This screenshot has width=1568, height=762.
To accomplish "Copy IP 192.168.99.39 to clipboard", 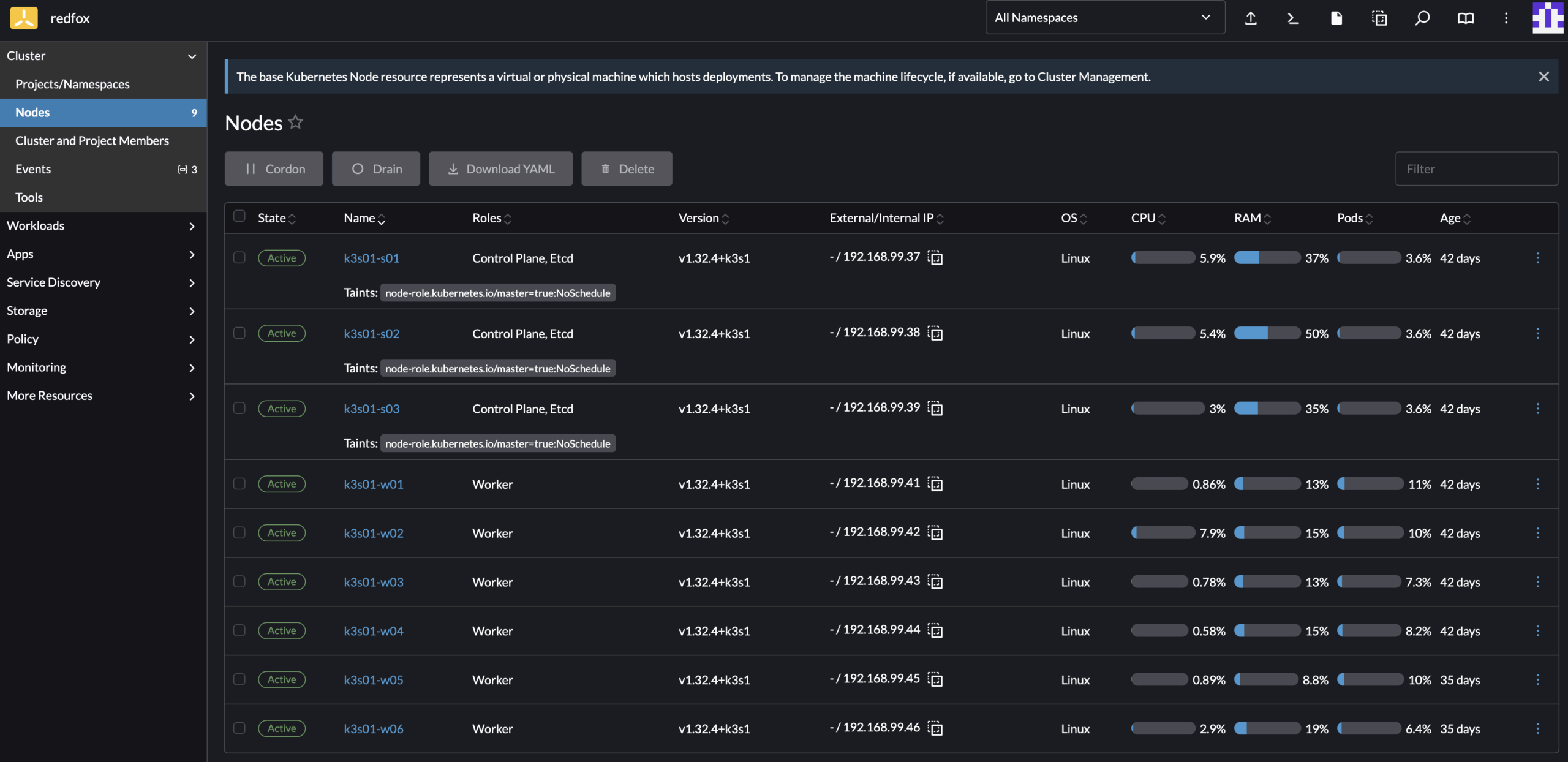I will [x=935, y=408].
